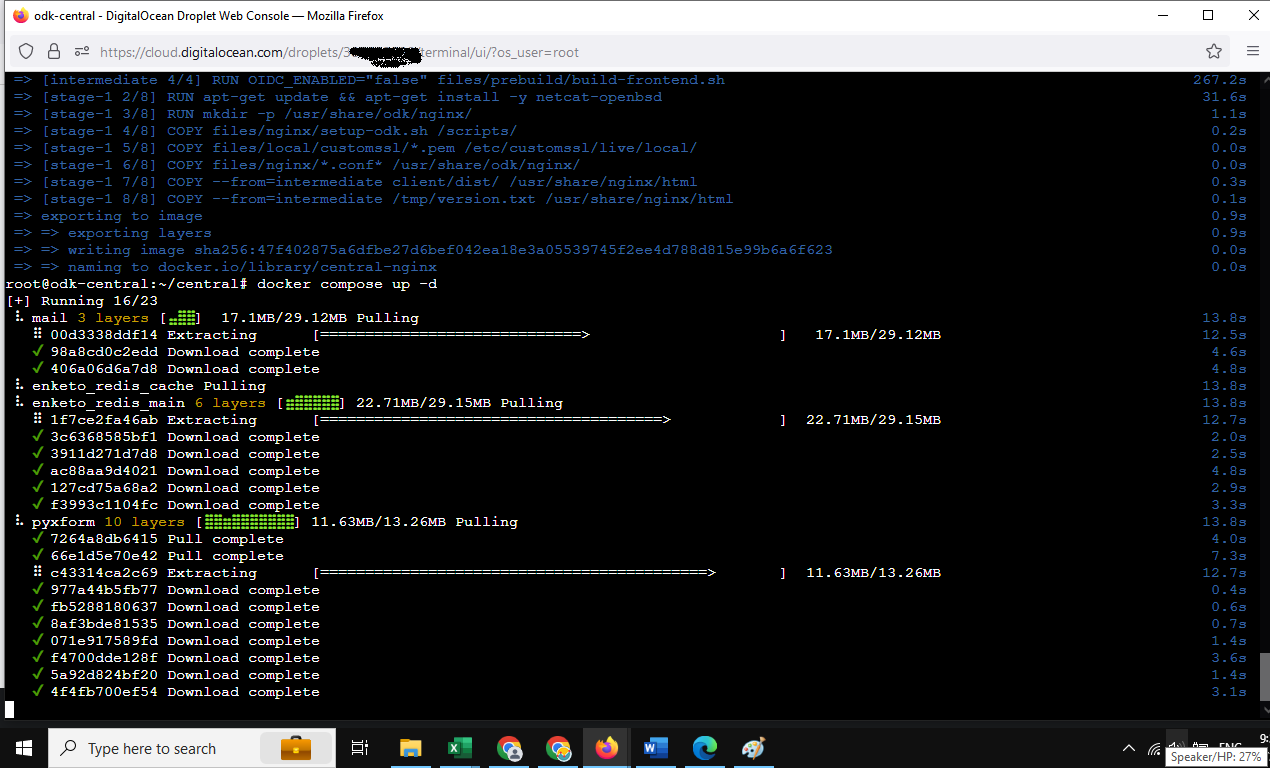The width and height of the screenshot is (1270, 768).
Task: Click the layer ID 'c43314ca2c69'
Action: tap(104, 573)
